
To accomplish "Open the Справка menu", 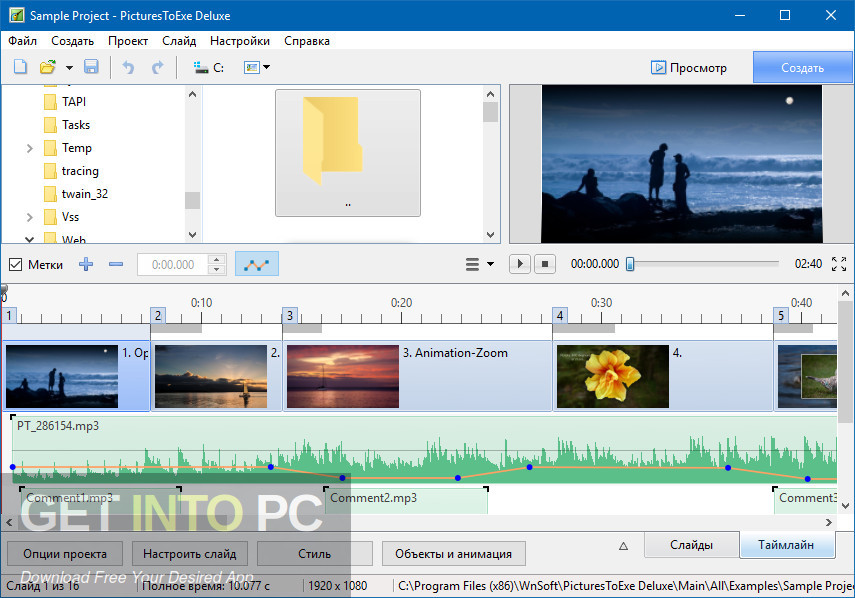I will [307, 41].
